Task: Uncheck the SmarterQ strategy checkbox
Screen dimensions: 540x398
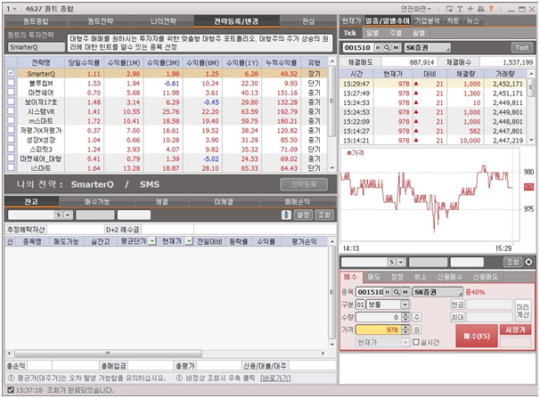Action: pos(11,73)
